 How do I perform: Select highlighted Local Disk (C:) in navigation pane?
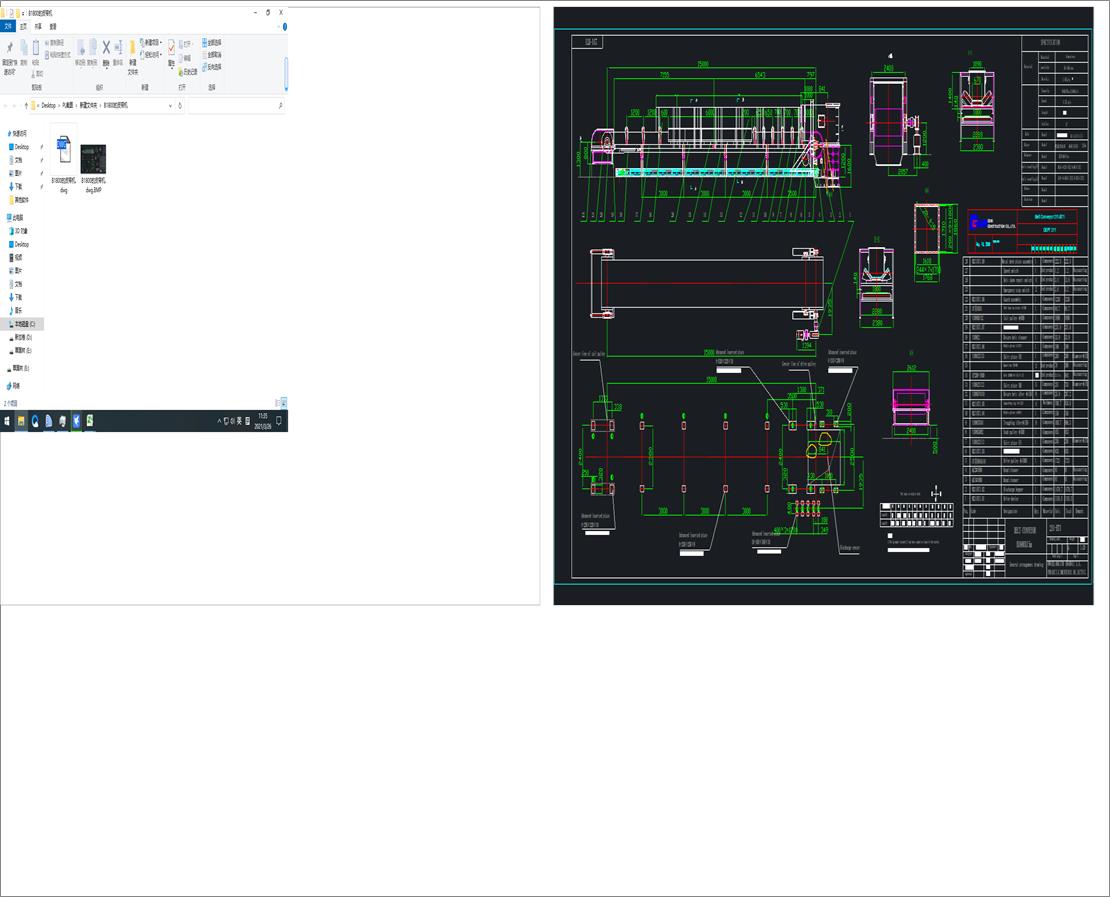point(23,324)
